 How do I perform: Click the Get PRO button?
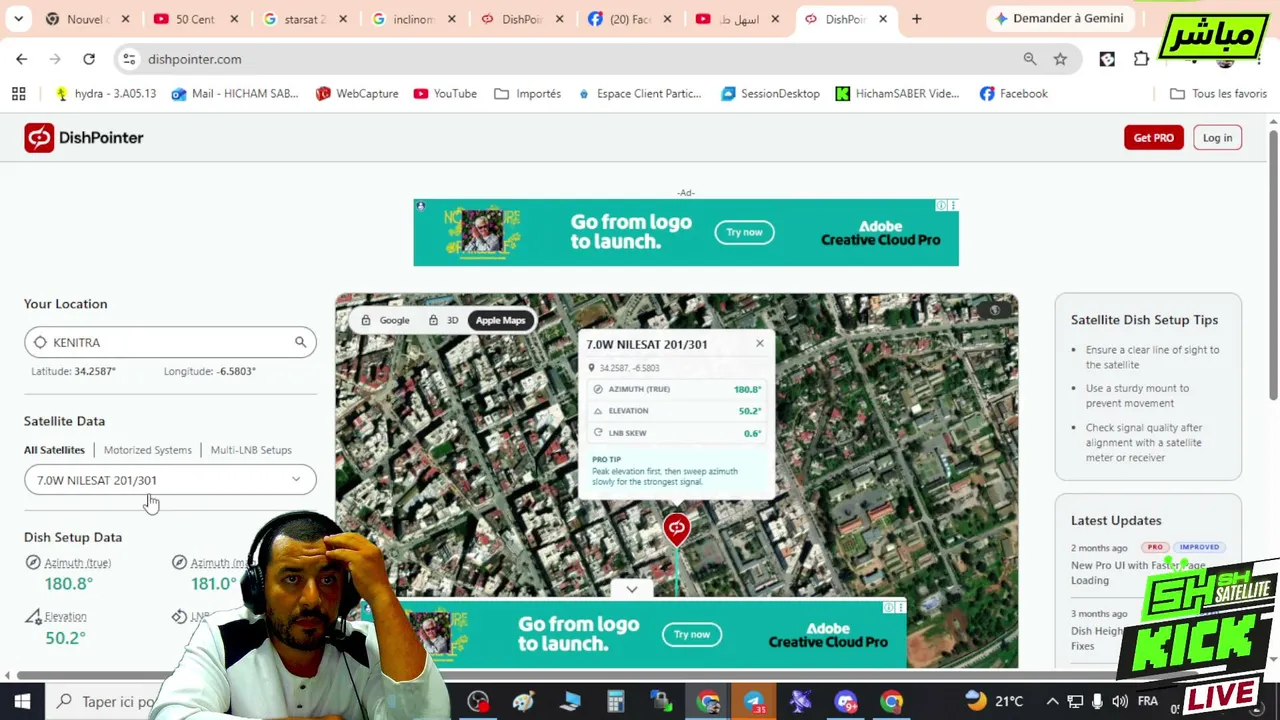(x=1153, y=138)
